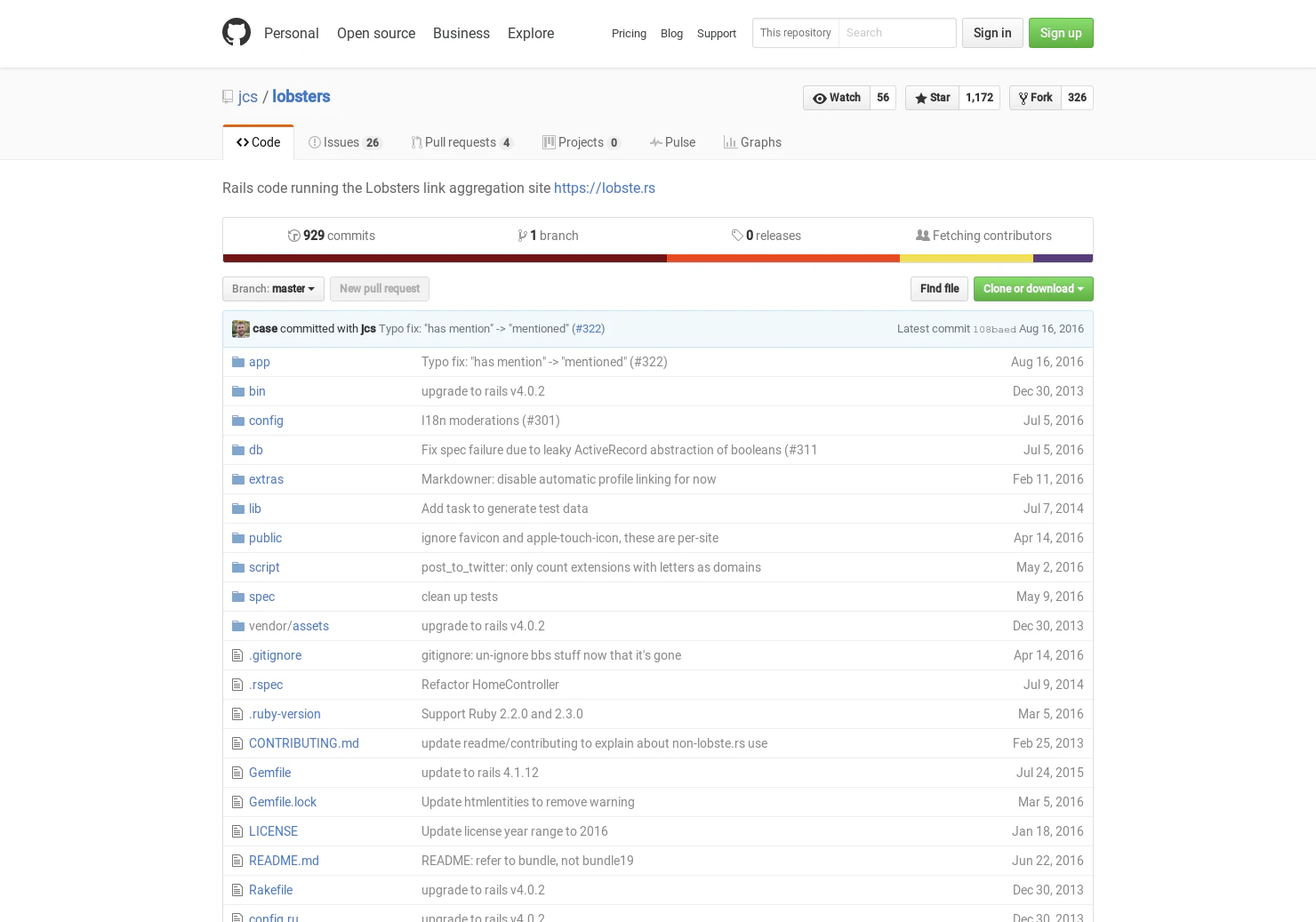Open the Personal menu item
Screen dimensions: 1316x922
[291, 33]
